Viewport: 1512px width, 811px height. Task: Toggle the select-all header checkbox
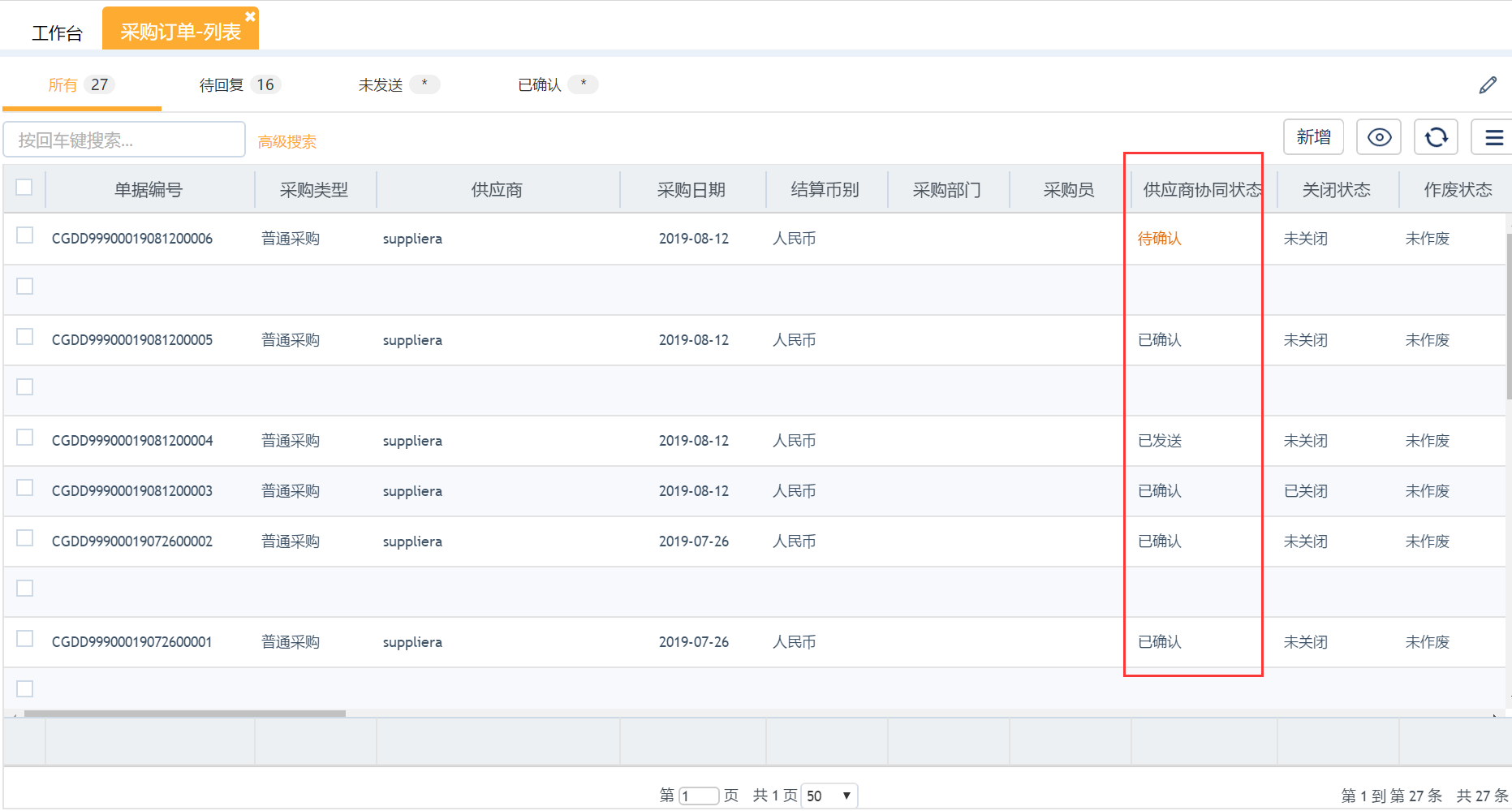(x=24, y=188)
